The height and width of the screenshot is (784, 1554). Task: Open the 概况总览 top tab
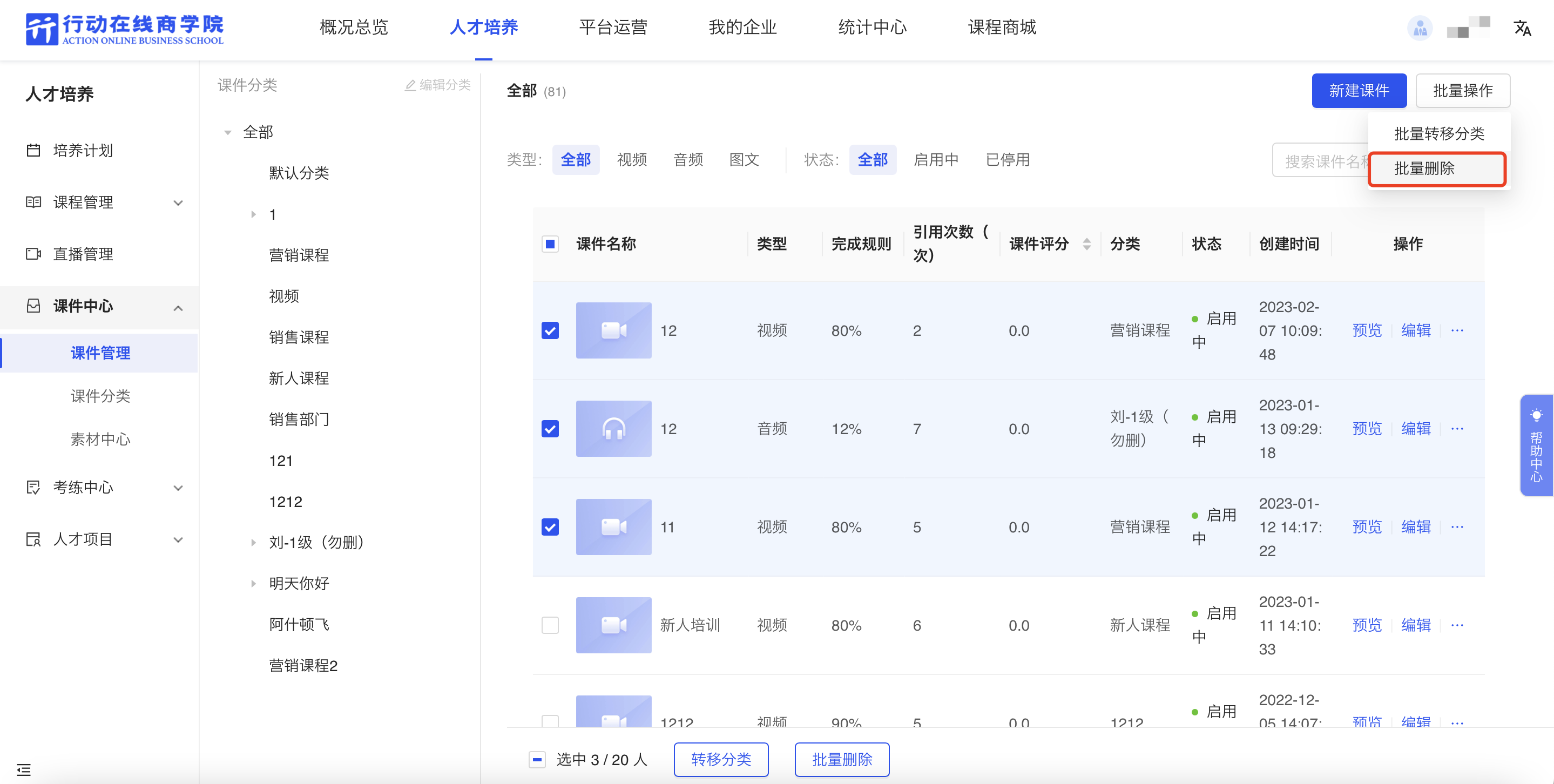[354, 27]
